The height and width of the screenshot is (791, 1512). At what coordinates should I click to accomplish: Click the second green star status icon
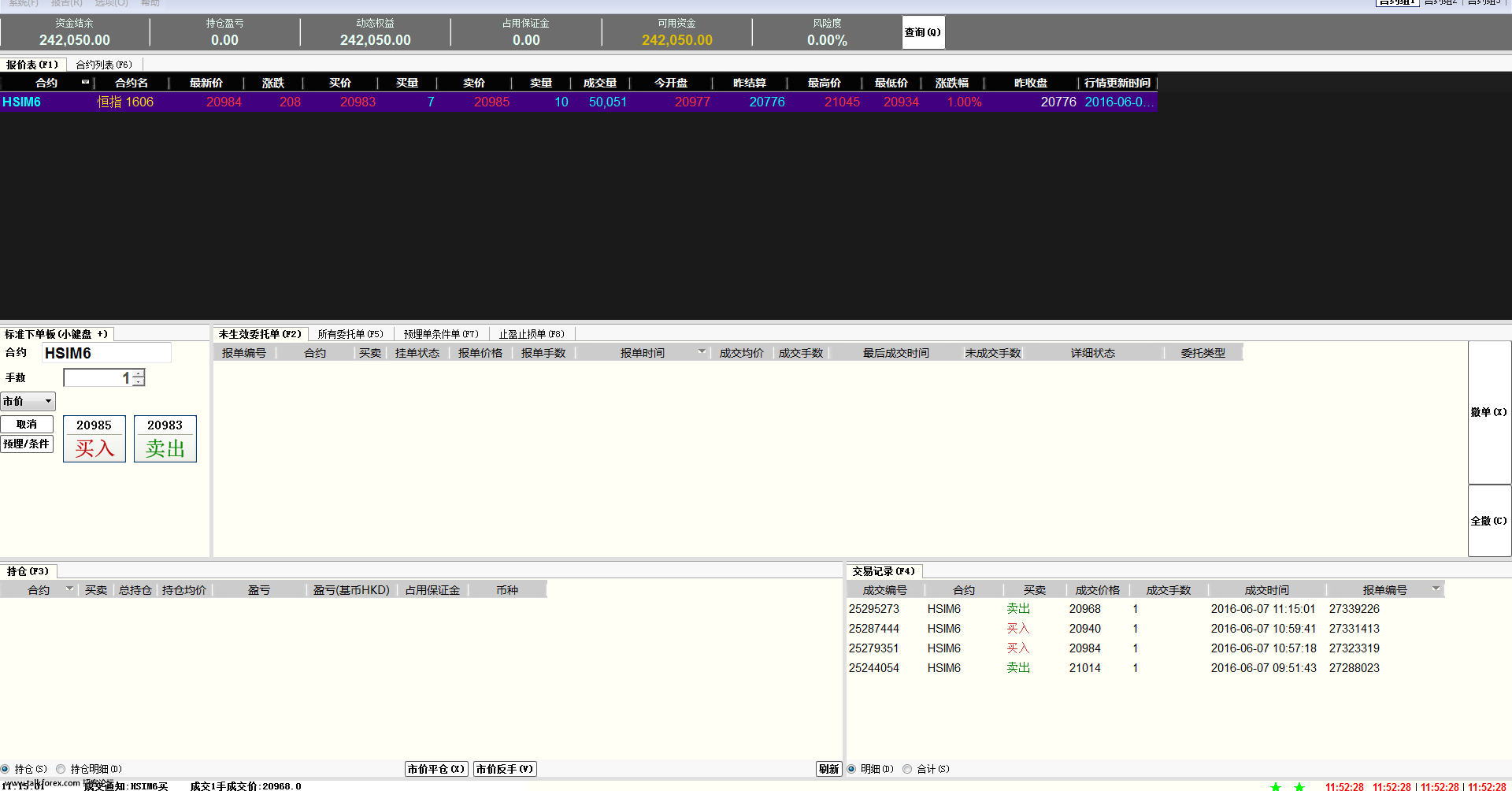pos(1299,786)
